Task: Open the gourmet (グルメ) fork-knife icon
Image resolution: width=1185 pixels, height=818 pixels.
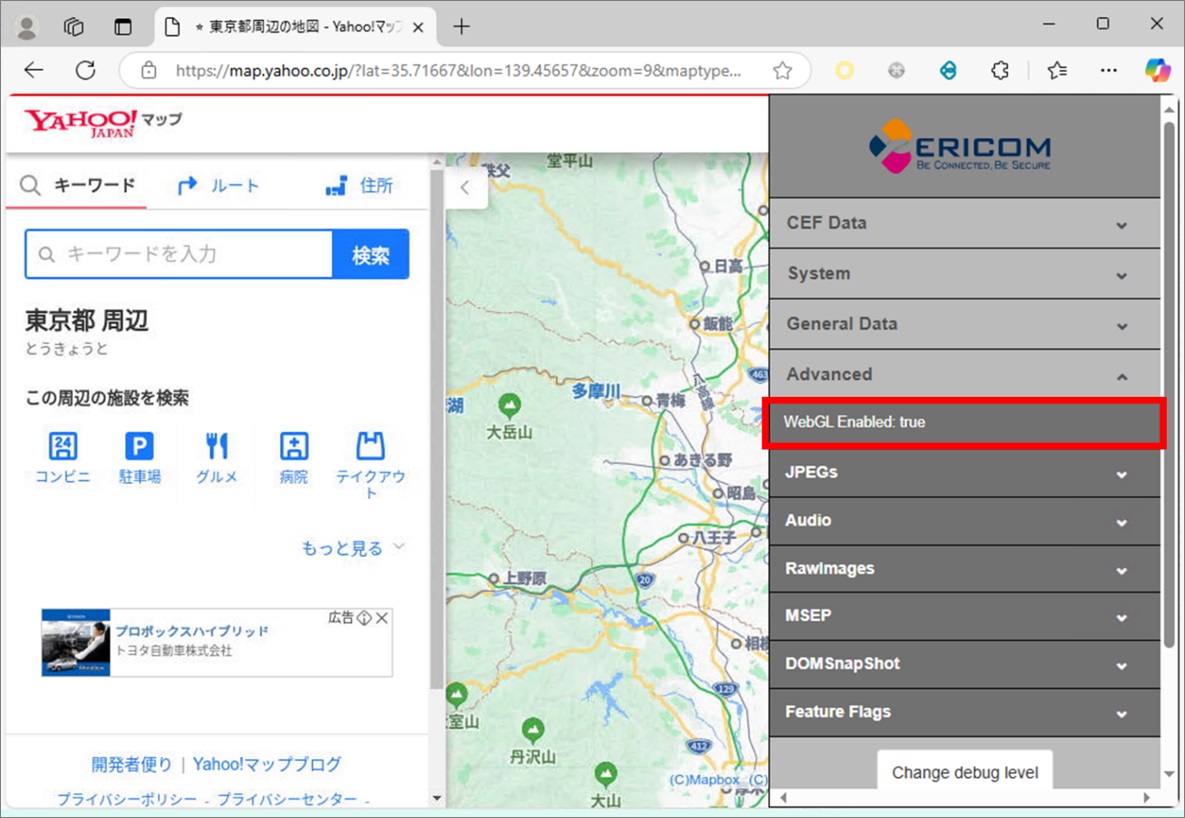Action: tap(217, 446)
